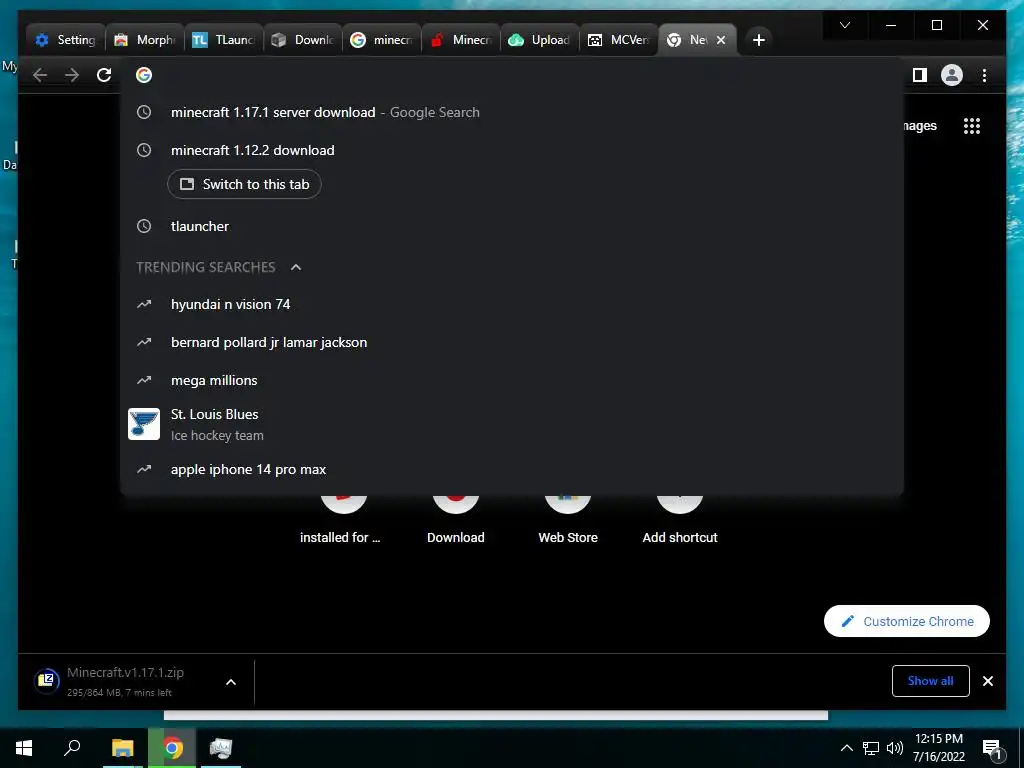This screenshot has height=768, width=1024.
Task: Close the New Tab tab
Action: 721,40
